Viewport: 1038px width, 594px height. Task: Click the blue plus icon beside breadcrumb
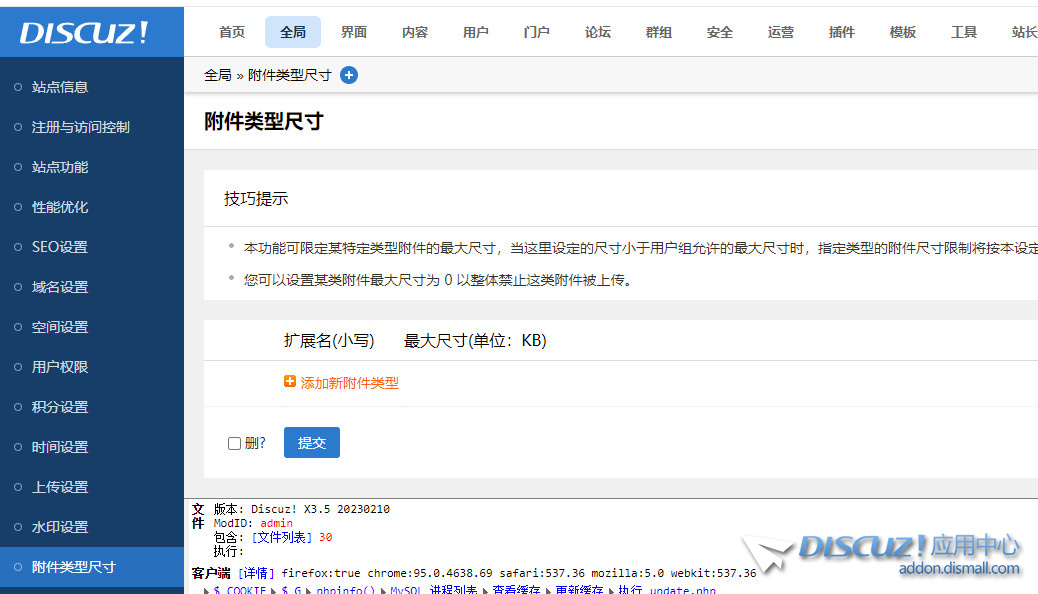349,75
